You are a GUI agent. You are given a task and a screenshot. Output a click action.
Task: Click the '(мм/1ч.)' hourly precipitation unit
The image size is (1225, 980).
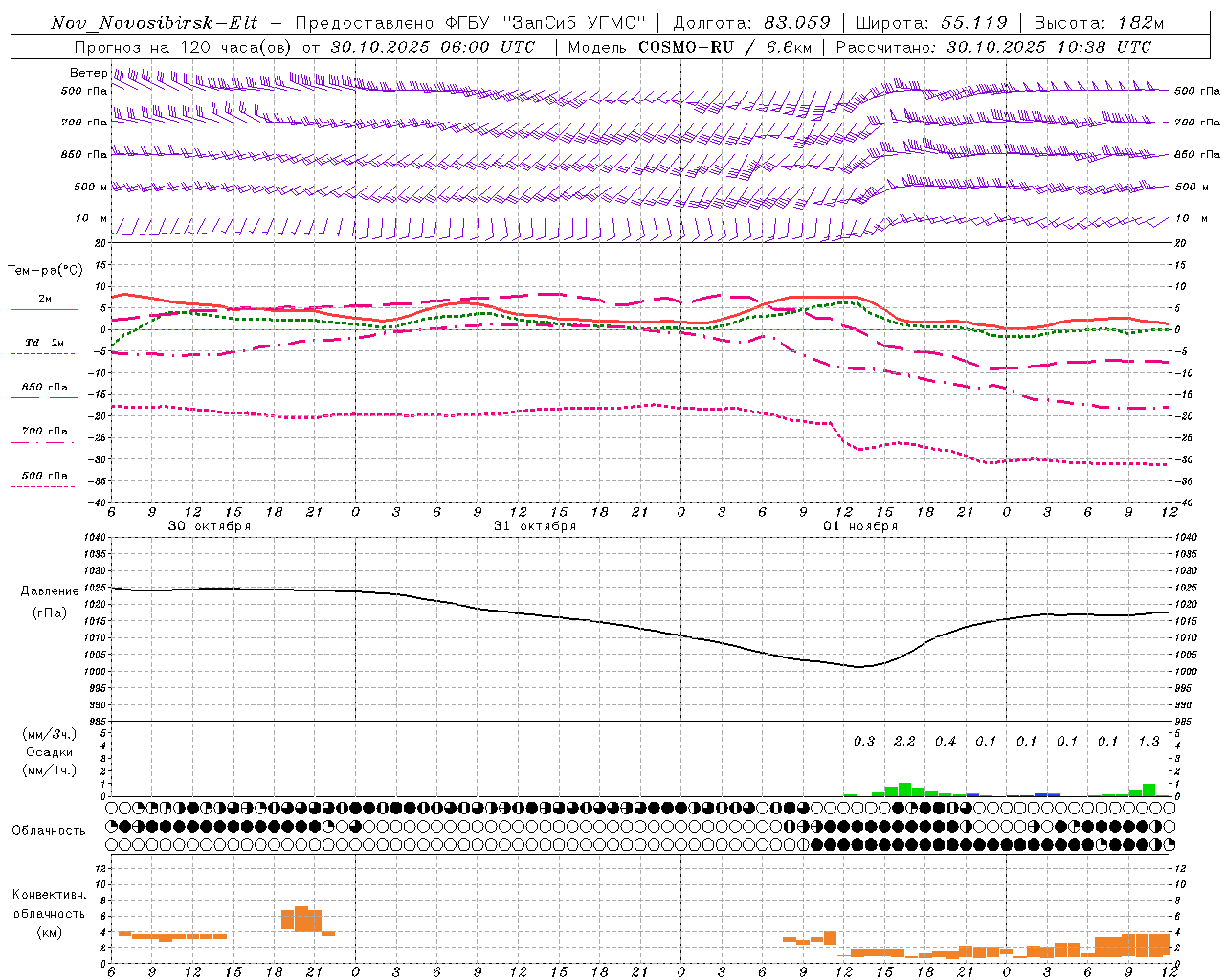[50, 770]
